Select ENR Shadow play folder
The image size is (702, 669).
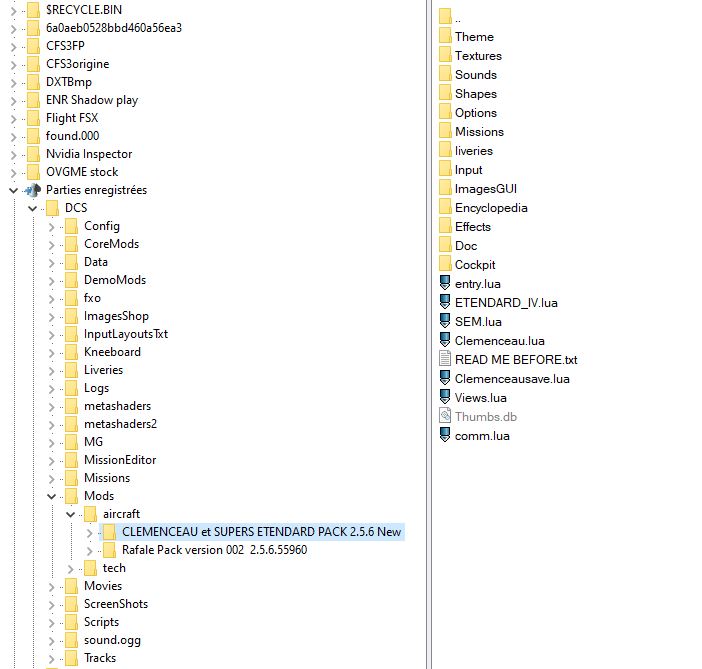tap(92, 100)
